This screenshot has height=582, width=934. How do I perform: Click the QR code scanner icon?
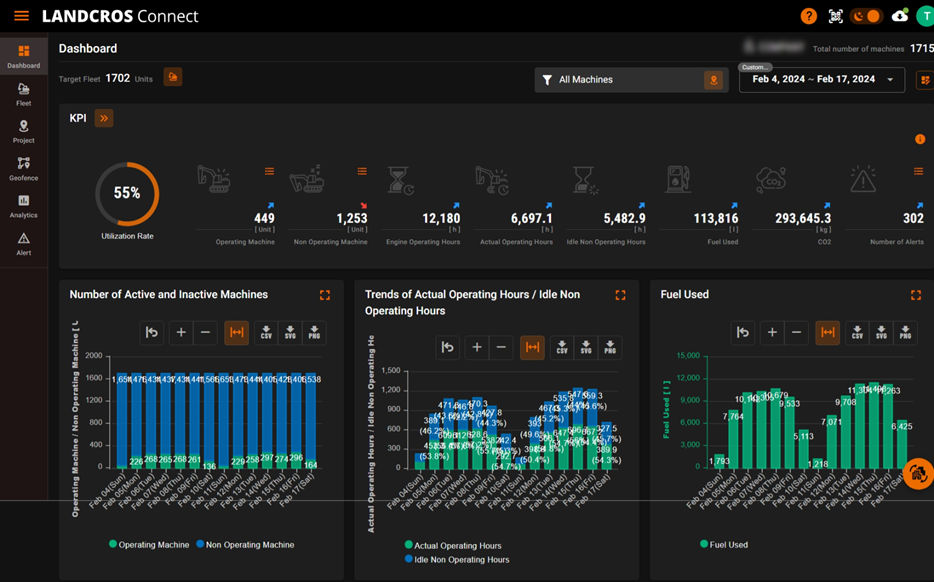click(x=836, y=15)
